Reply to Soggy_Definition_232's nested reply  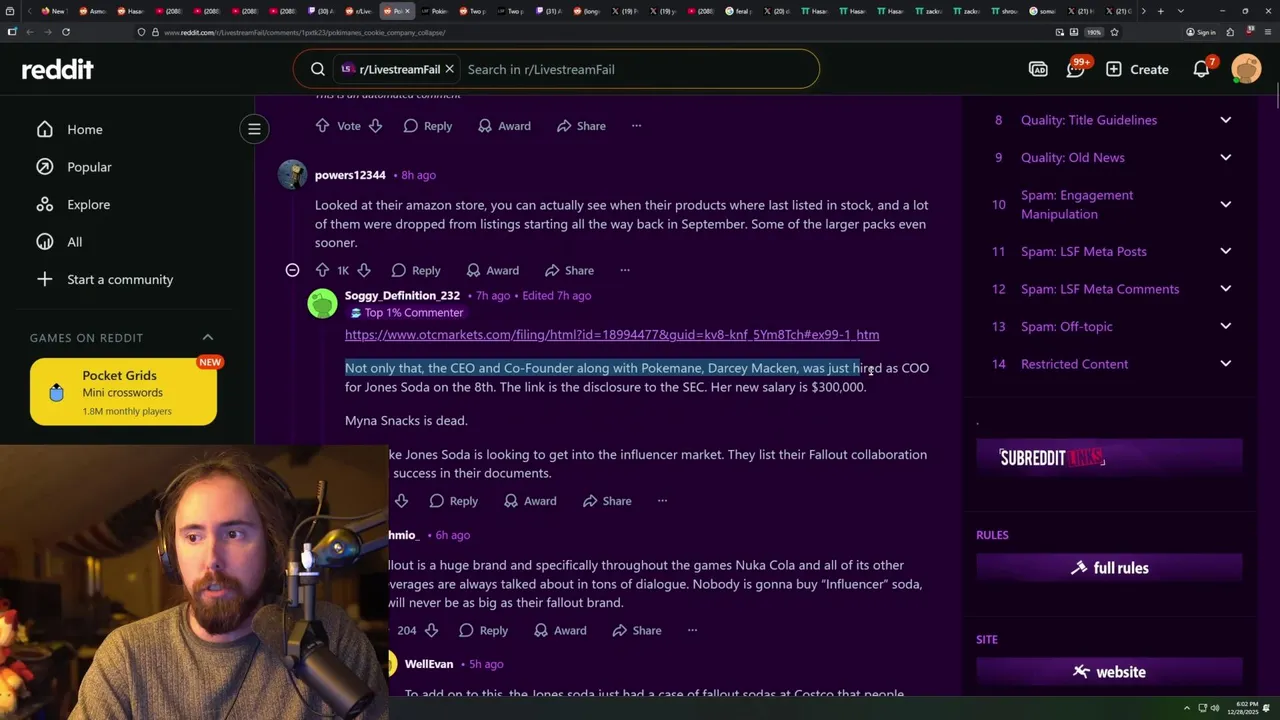[x=453, y=501]
